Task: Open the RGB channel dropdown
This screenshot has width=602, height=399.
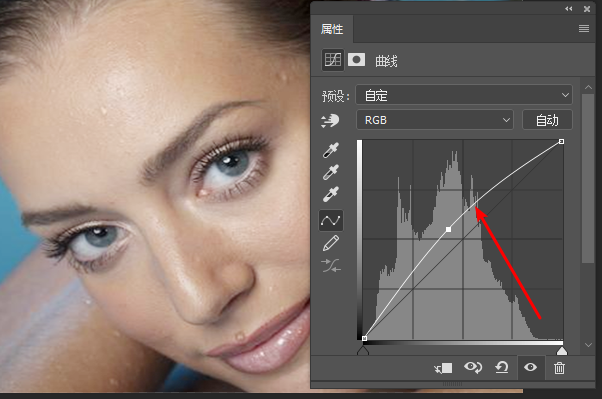Action: tap(435, 120)
